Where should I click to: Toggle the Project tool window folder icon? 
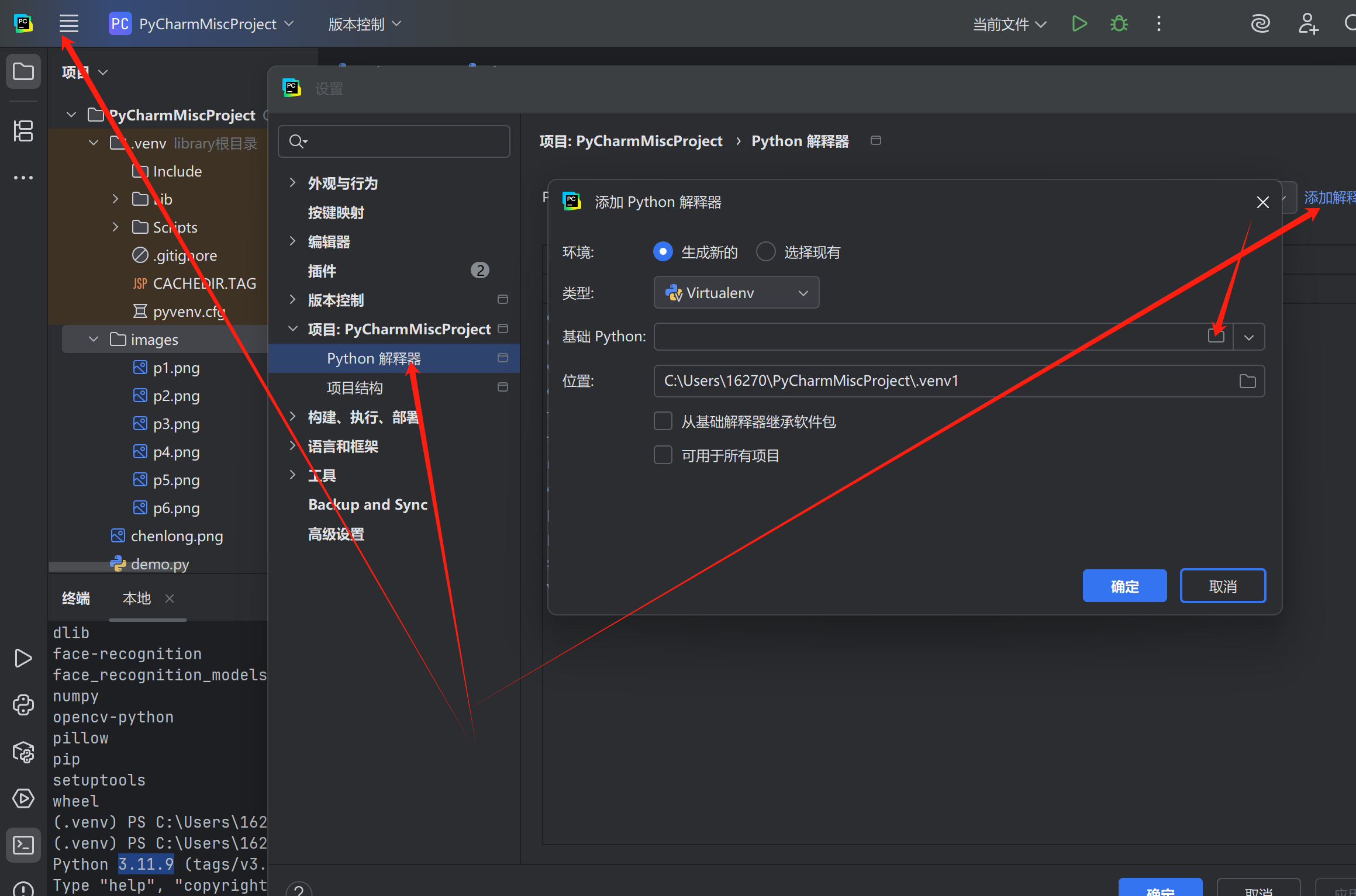point(23,72)
